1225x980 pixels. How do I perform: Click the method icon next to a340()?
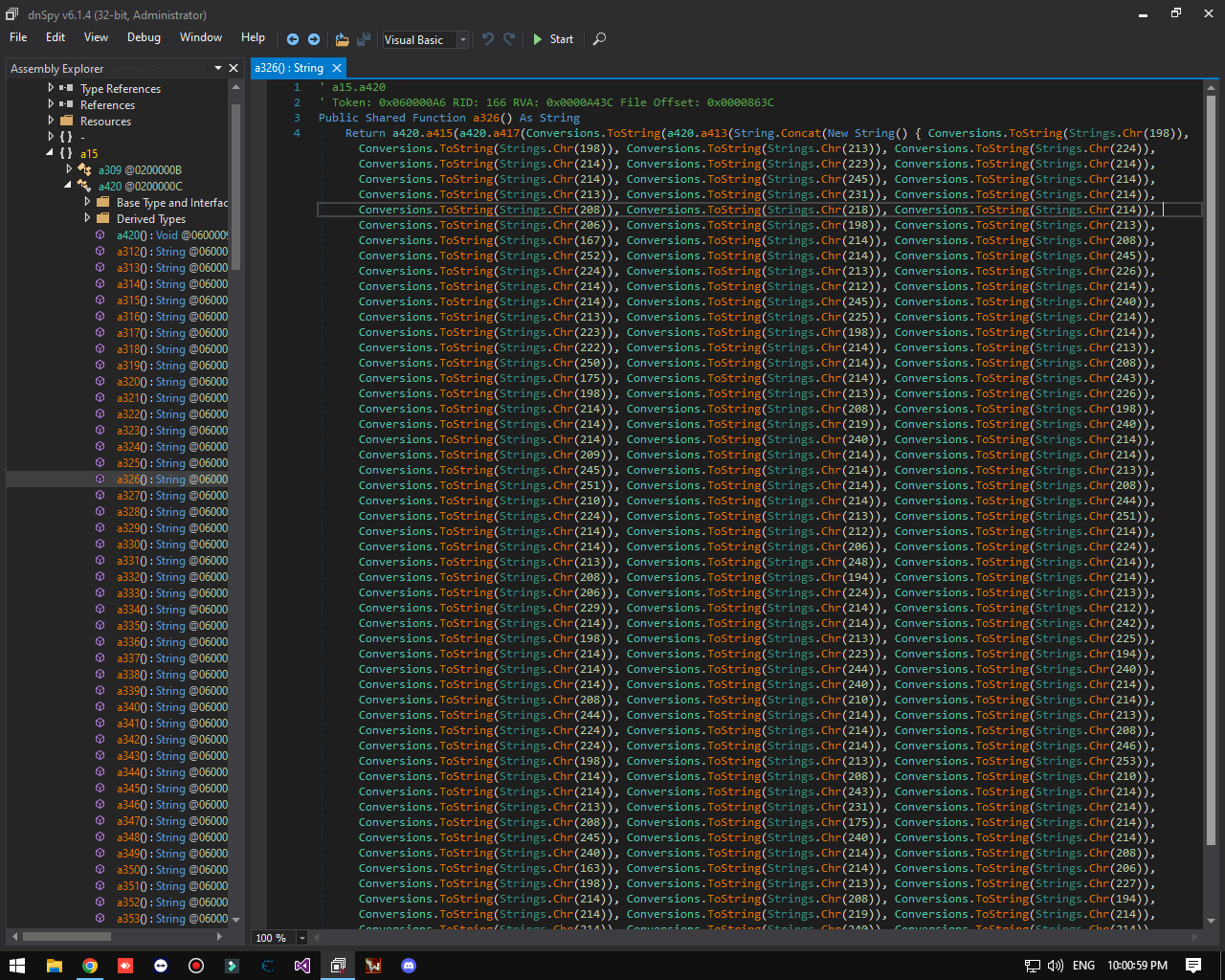tap(100, 706)
